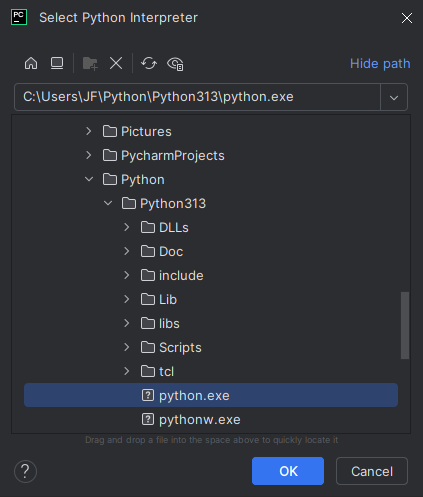Image resolution: width=423 pixels, height=497 pixels.
Task: Click the vertical scrollbar thumb
Action: tap(405, 325)
